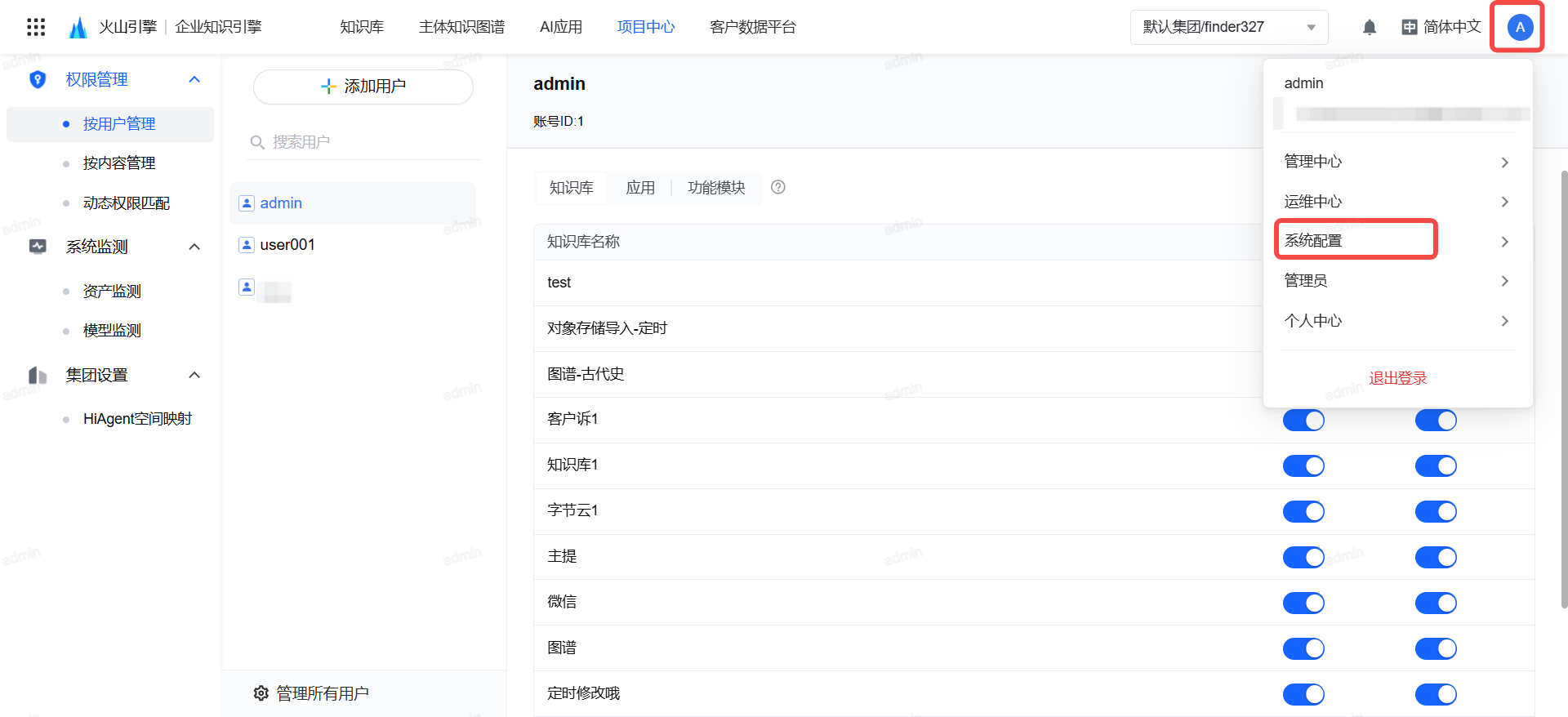This screenshot has width=1568, height=717.
Task: Disable second switch in 知识库1 row
Action: [1436, 466]
